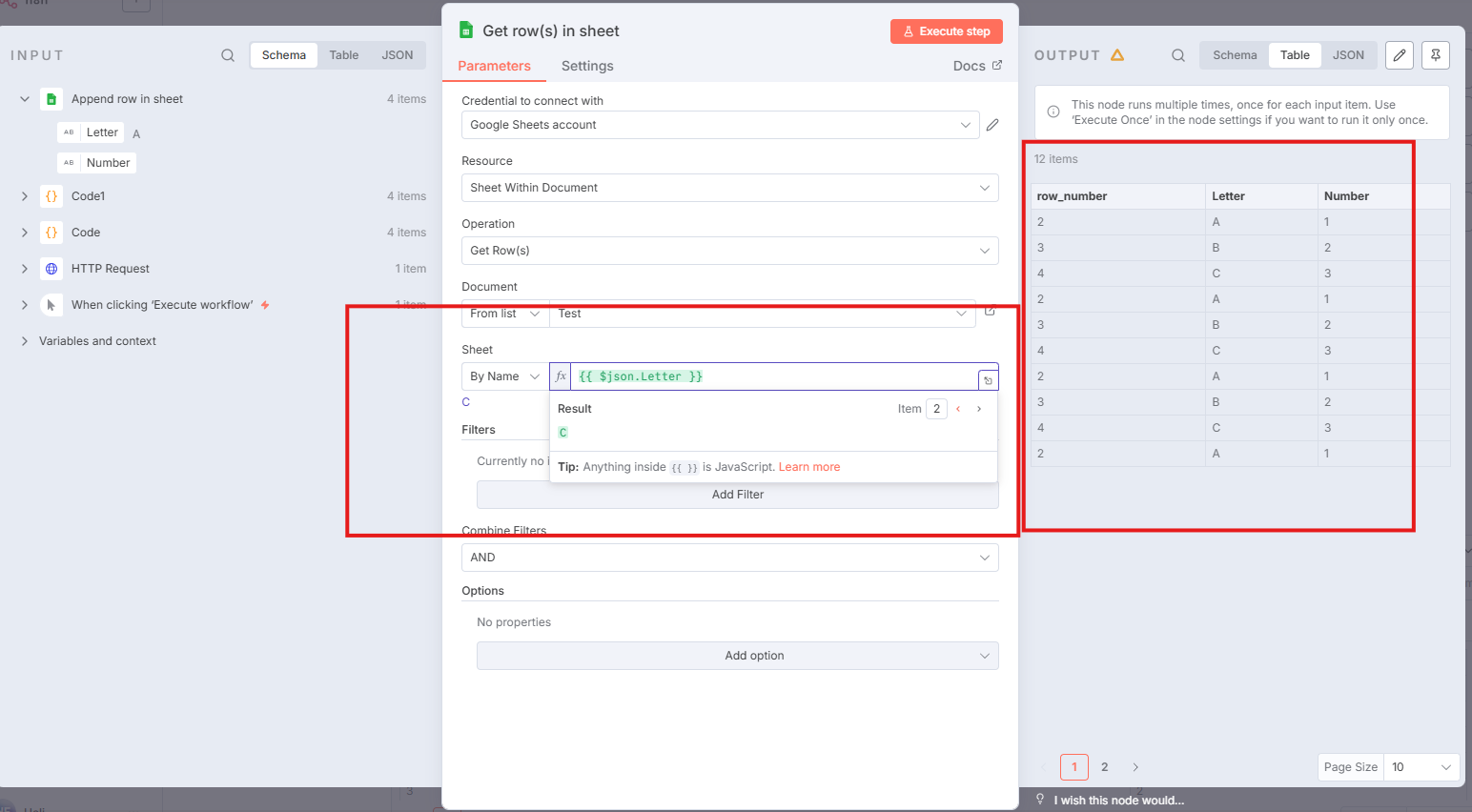
Task: Click the search icon in the INPUT panel
Action: pyautogui.click(x=228, y=55)
